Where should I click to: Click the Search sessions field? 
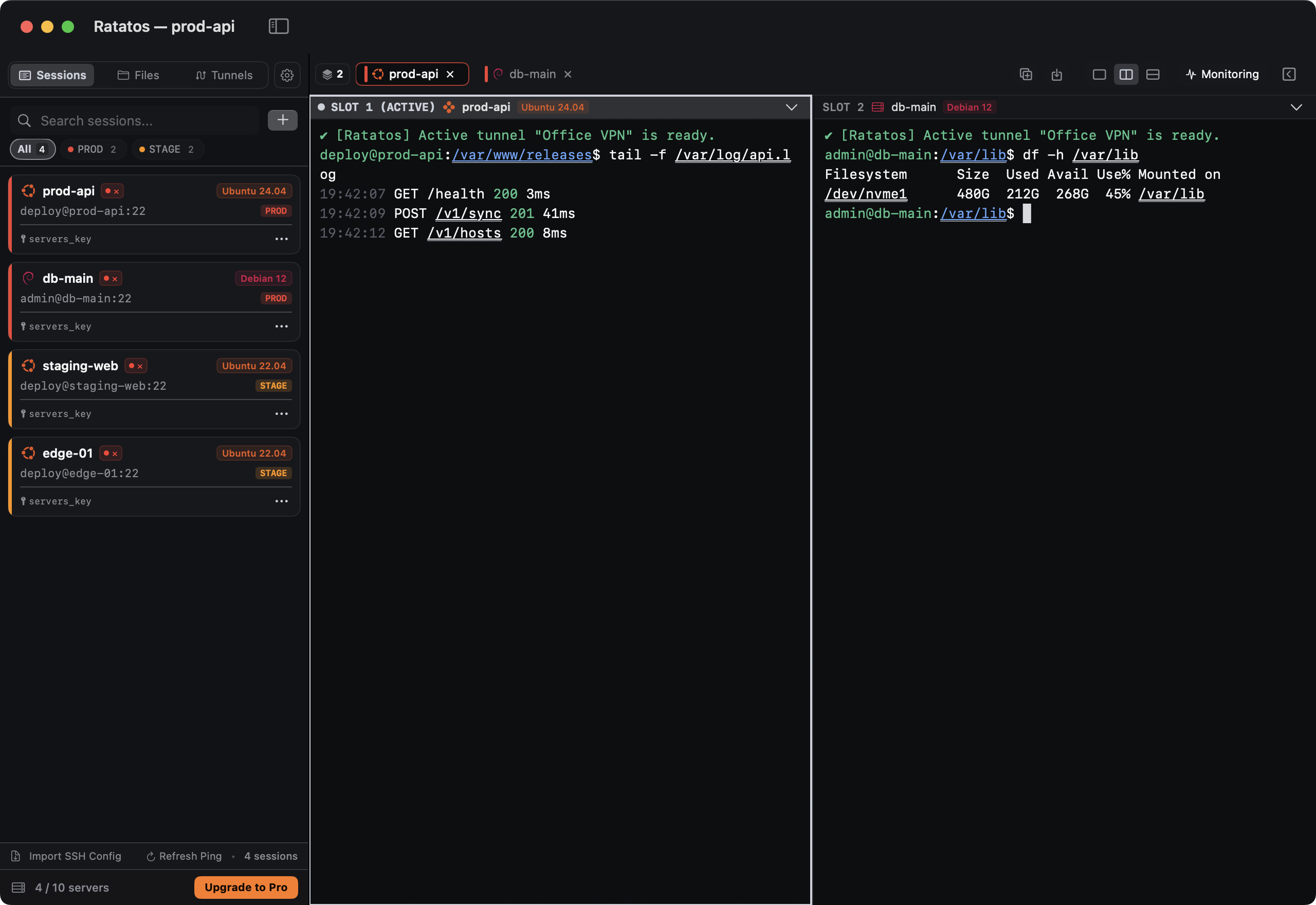tap(135, 120)
